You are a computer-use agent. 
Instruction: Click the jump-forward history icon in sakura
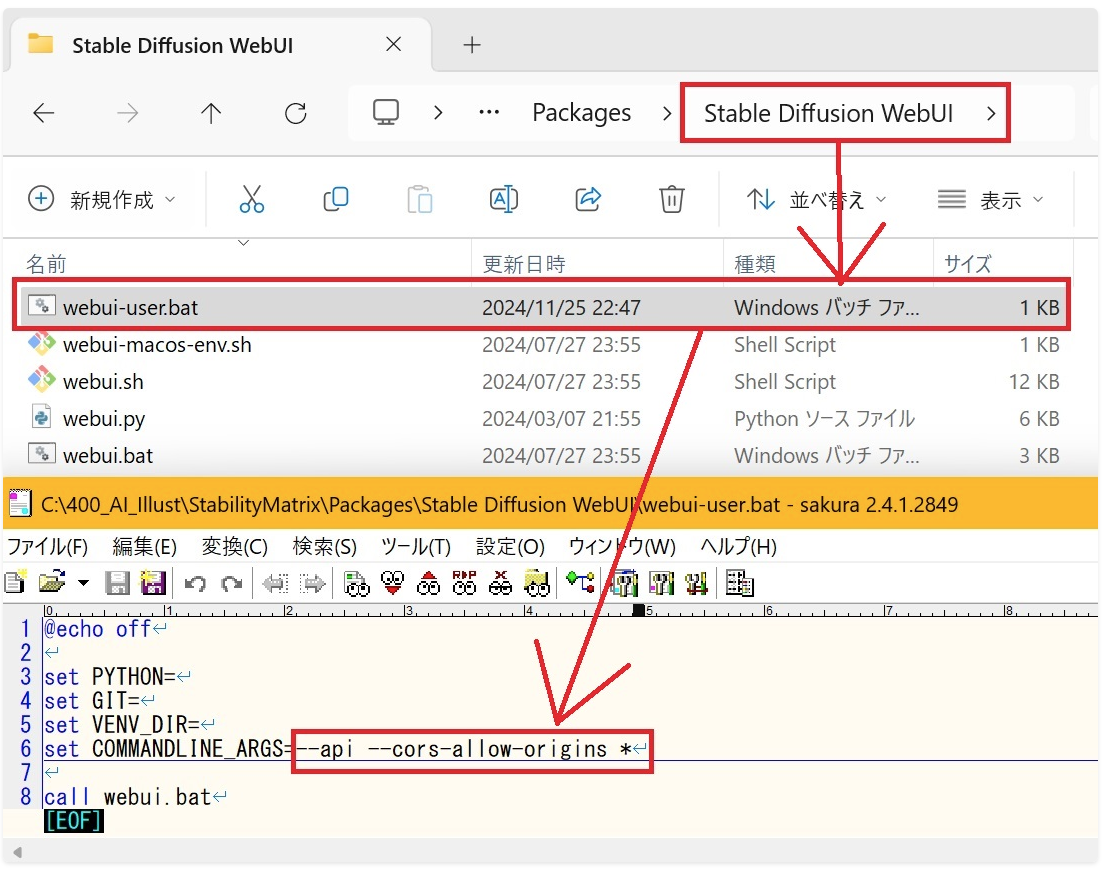(x=312, y=583)
